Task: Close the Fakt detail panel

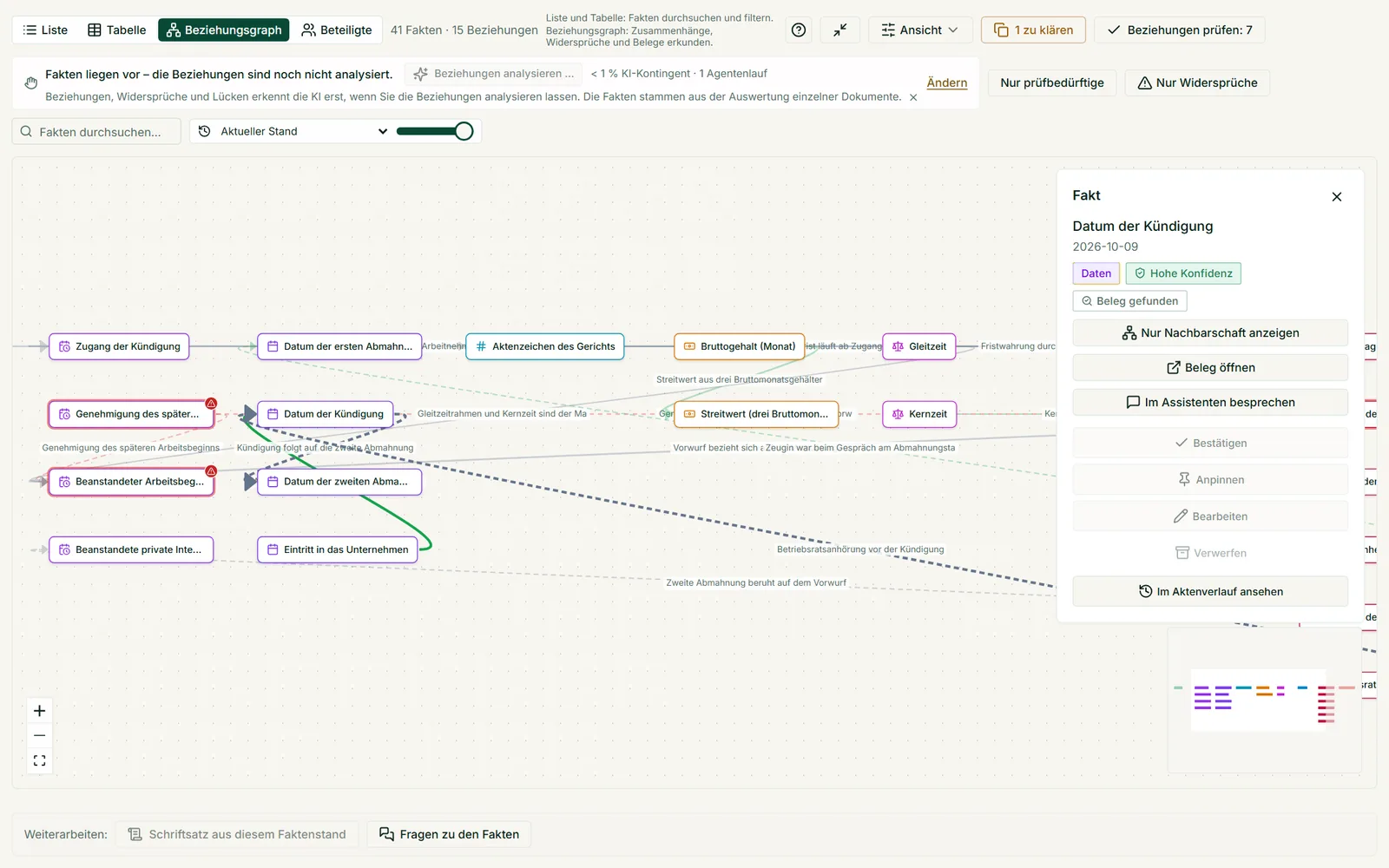Action: pyautogui.click(x=1337, y=197)
